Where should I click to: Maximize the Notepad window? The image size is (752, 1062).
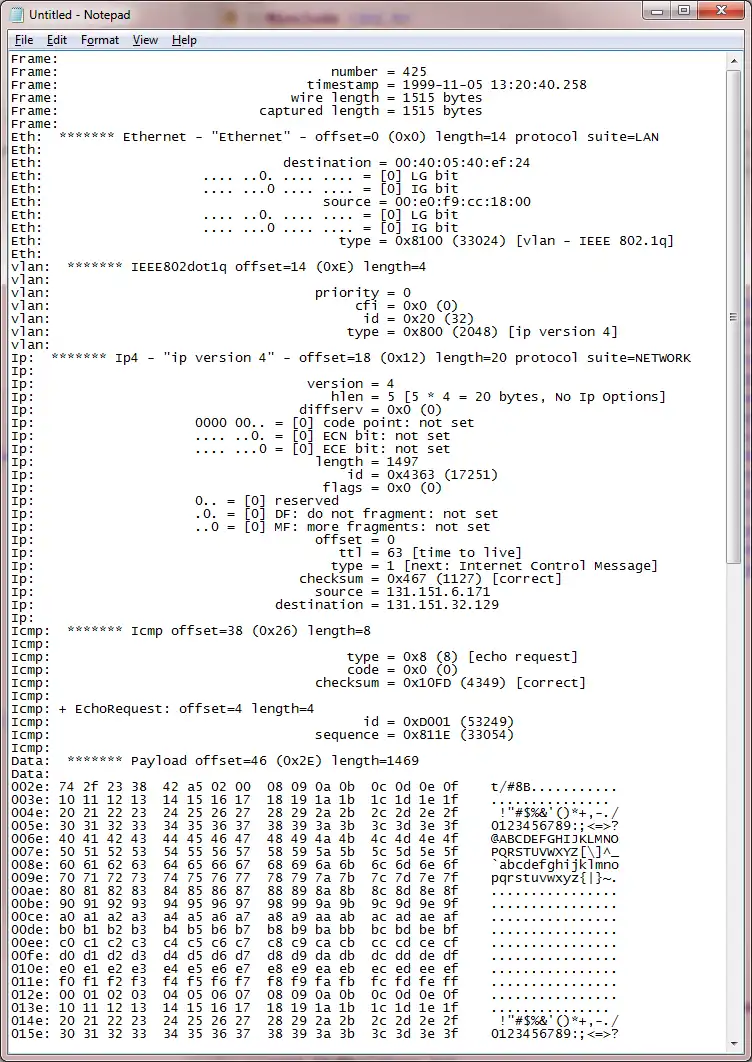(x=684, y=10)
